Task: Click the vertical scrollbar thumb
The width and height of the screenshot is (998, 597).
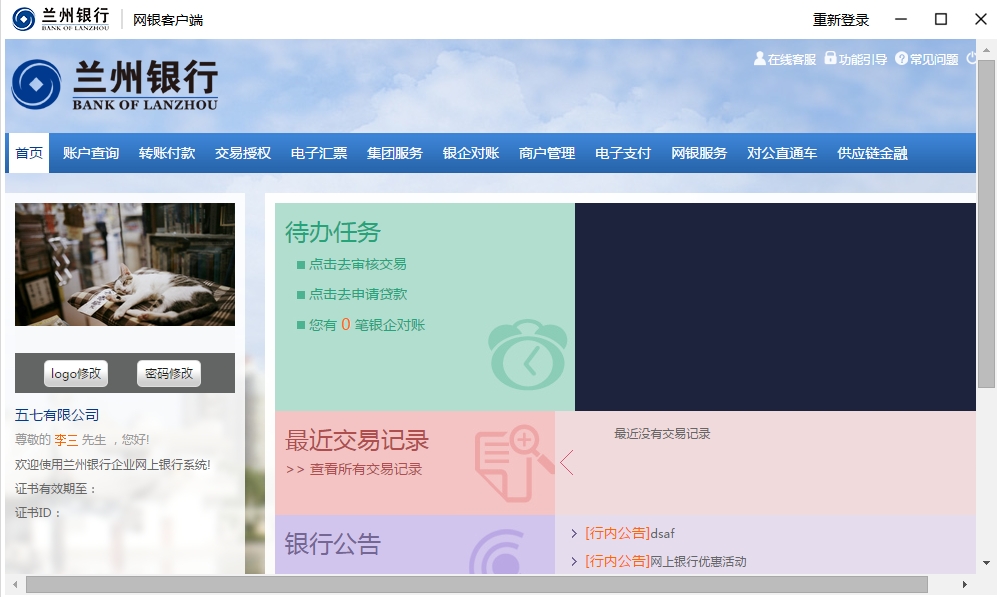Action: click(x=987, y=223)
